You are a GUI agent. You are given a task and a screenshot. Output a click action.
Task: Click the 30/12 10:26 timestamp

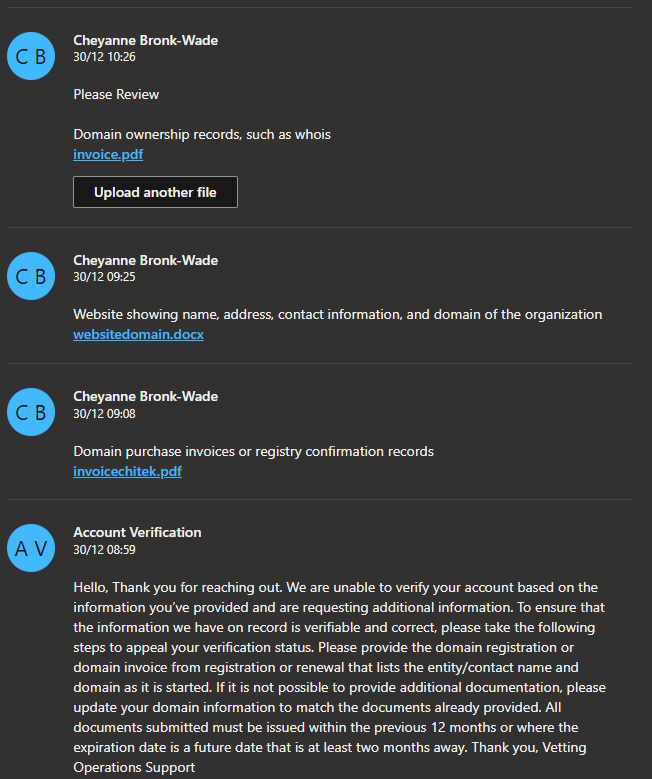104,57
